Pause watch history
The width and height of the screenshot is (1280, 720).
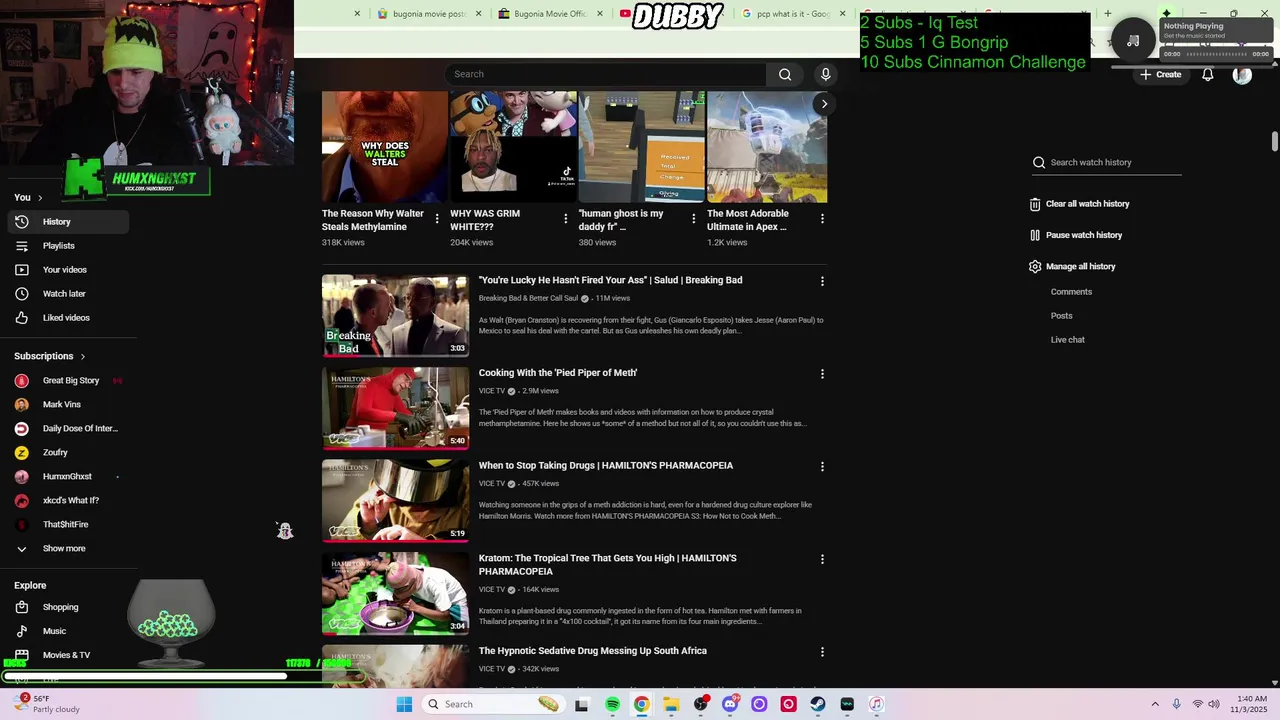point(1084,235)
